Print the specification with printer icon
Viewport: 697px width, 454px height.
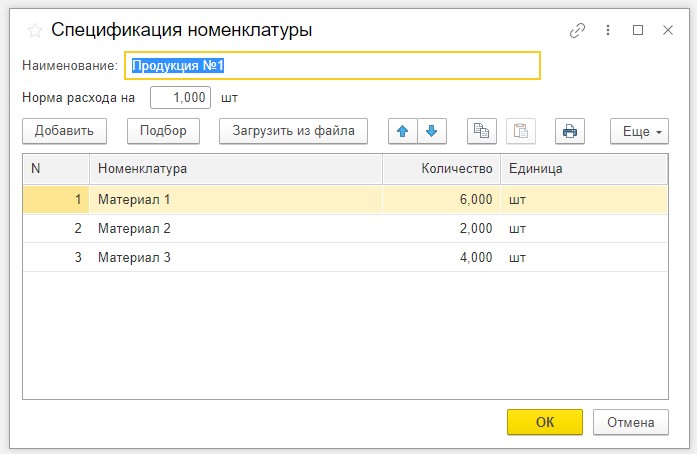click(570, 131)
